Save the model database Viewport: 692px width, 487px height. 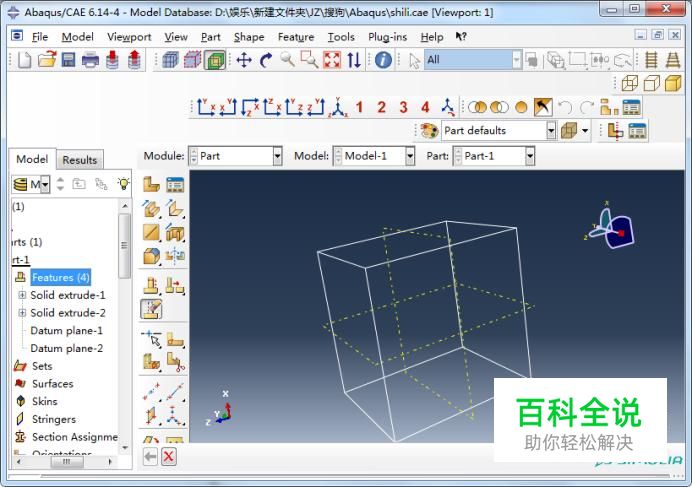click(68, 60)
